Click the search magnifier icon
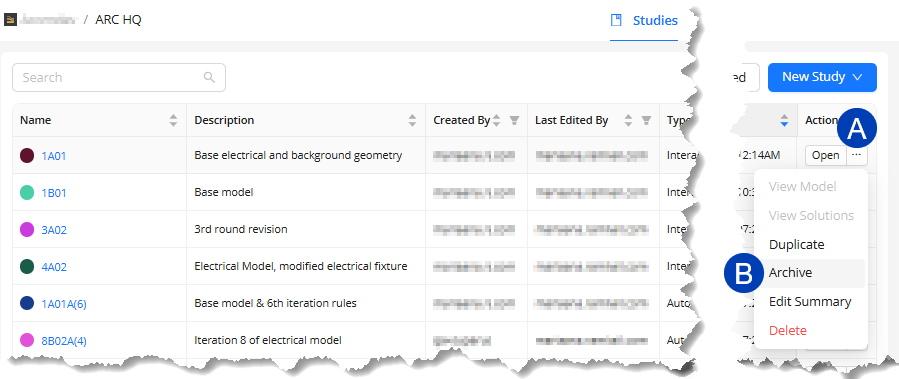 (x=209, y=77)
